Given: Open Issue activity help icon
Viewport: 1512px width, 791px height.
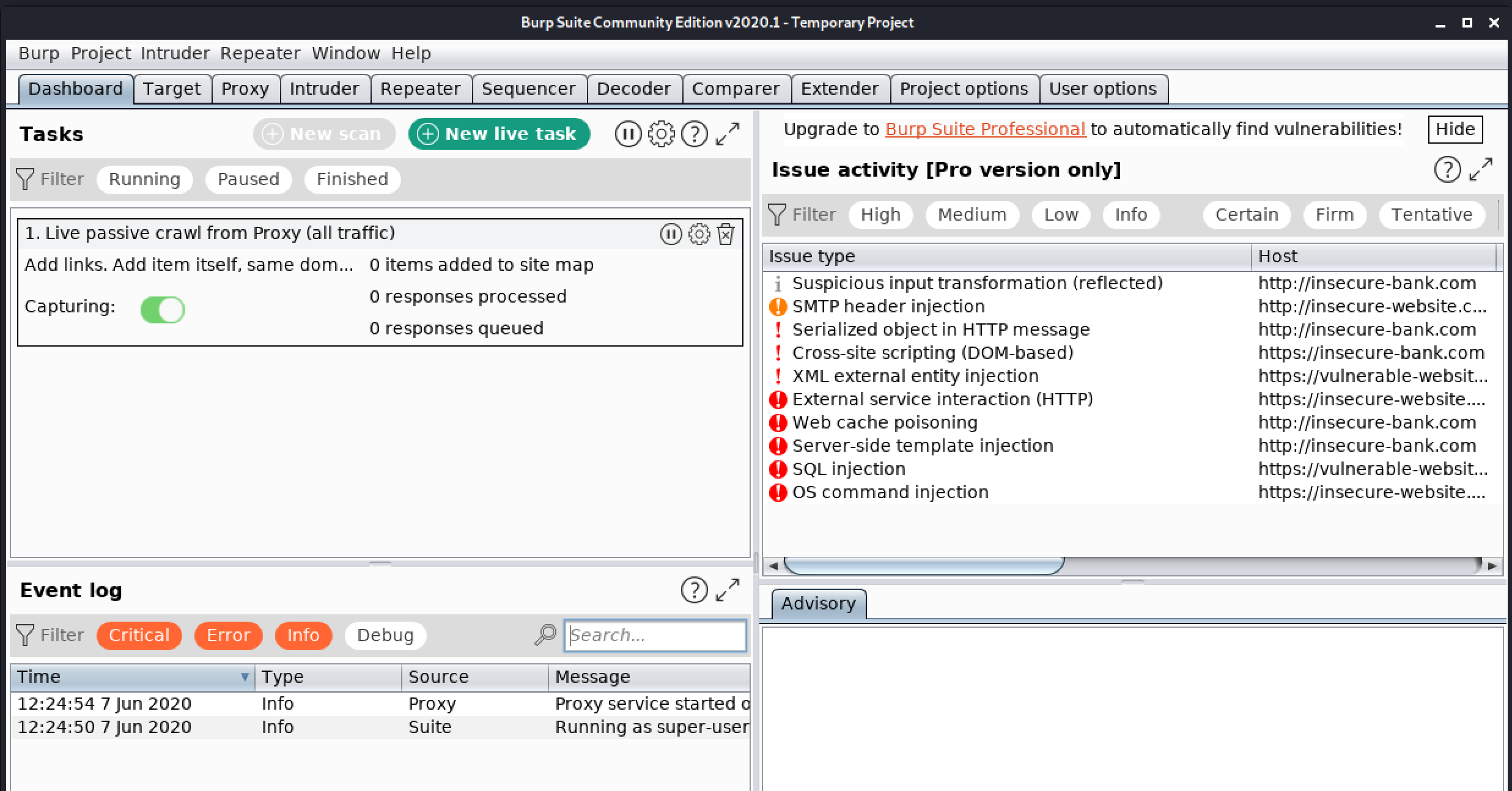Looking at the screenshot, I should pyautogui.click(x=1447, y=169).
